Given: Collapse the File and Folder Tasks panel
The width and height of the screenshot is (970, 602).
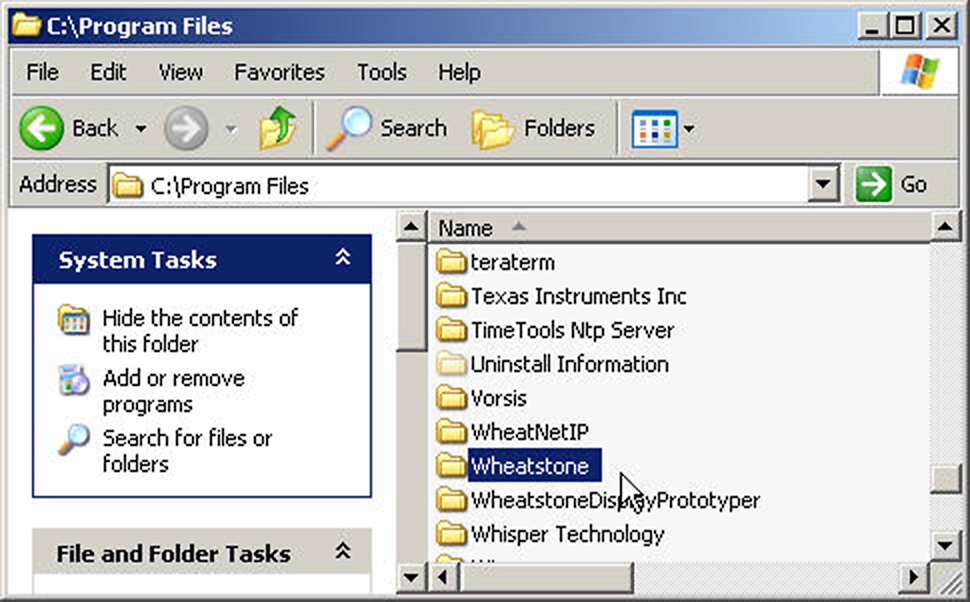Looking at the screenshot, I should (x=343, y=551).
